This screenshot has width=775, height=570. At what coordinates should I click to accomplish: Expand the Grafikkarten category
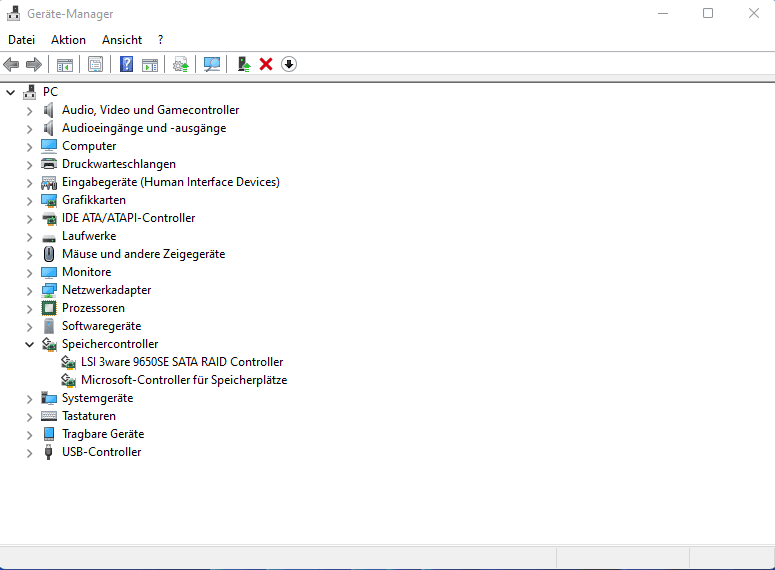(29, 201)
